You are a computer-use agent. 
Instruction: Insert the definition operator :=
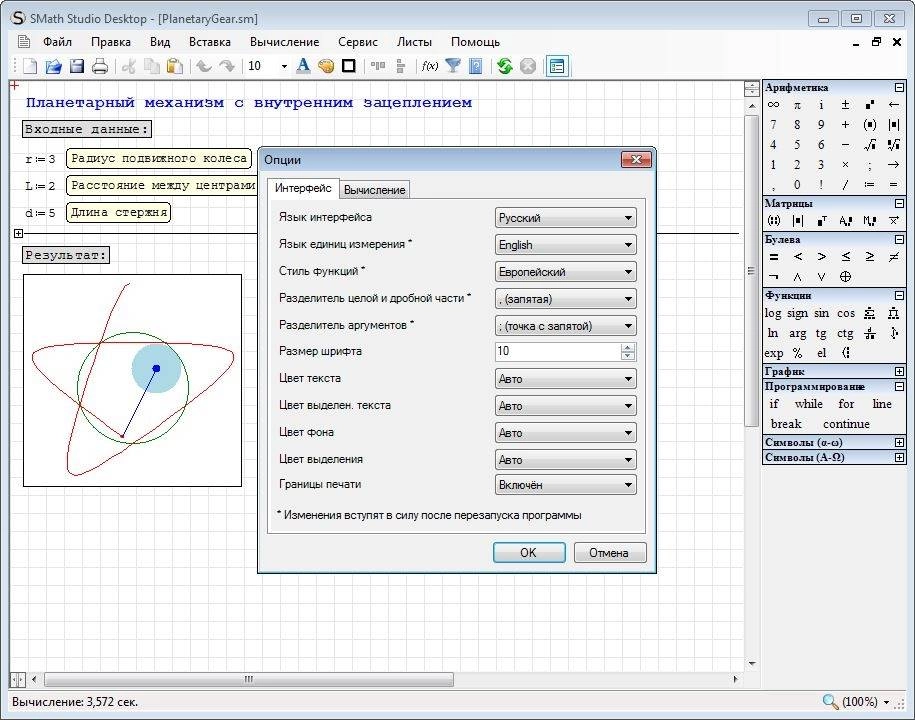[x=869, y=185]
